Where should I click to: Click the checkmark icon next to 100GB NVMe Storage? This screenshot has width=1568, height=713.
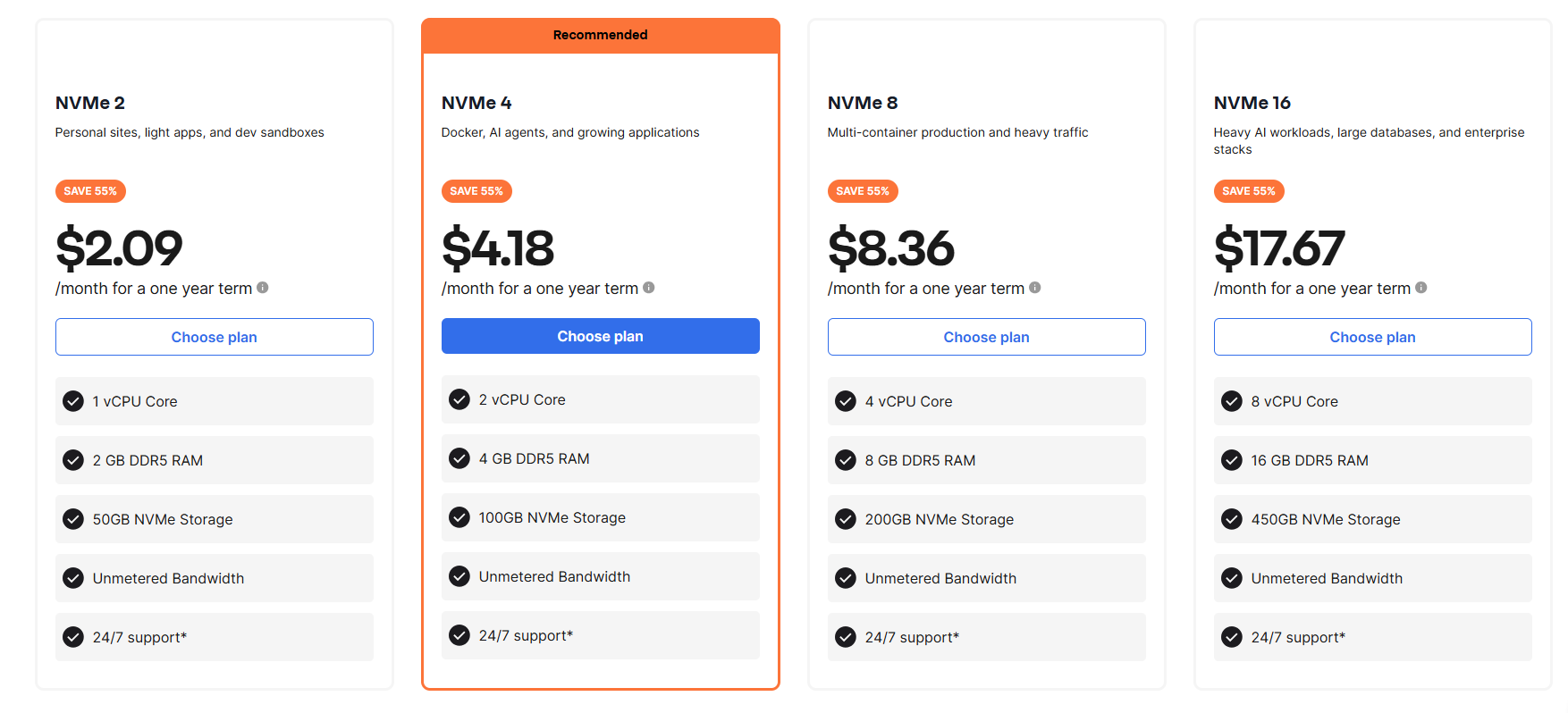point(459,517)
